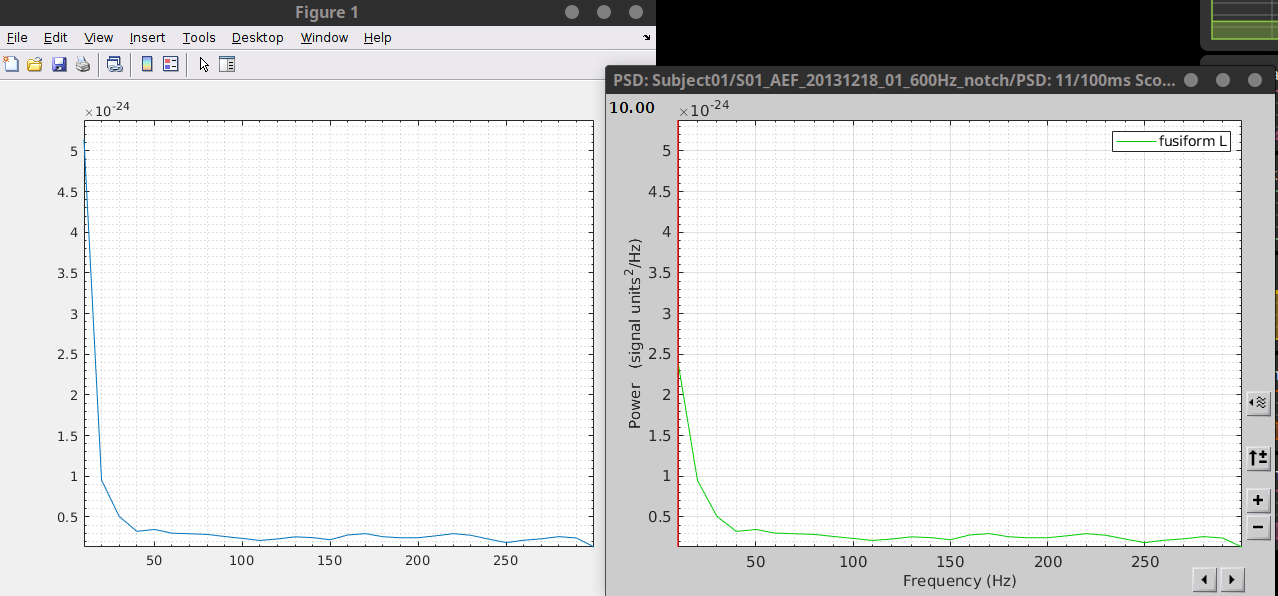This screenshot has width=1278, height=596.
Task: Click the green graph thumbnail in top-right corner
Action: 1244,20
